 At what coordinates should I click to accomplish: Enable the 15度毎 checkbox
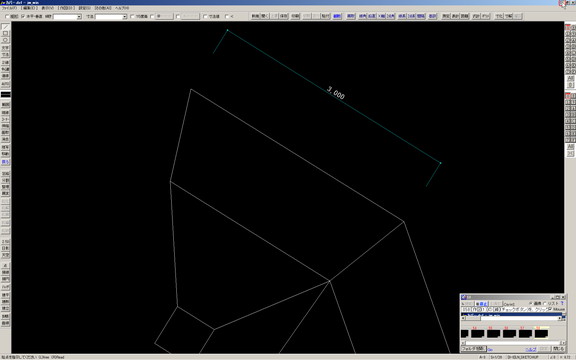tap(133, 17)
